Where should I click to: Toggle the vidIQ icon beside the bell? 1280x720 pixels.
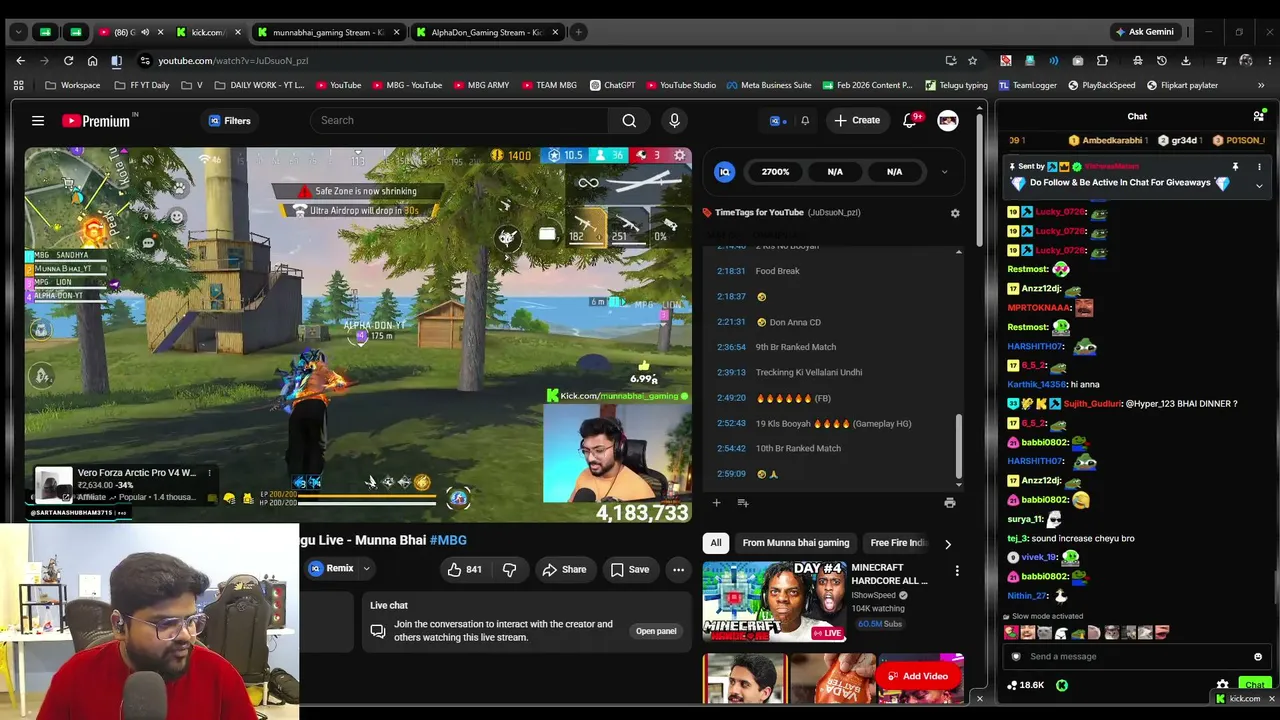click(x=776, y=121)
